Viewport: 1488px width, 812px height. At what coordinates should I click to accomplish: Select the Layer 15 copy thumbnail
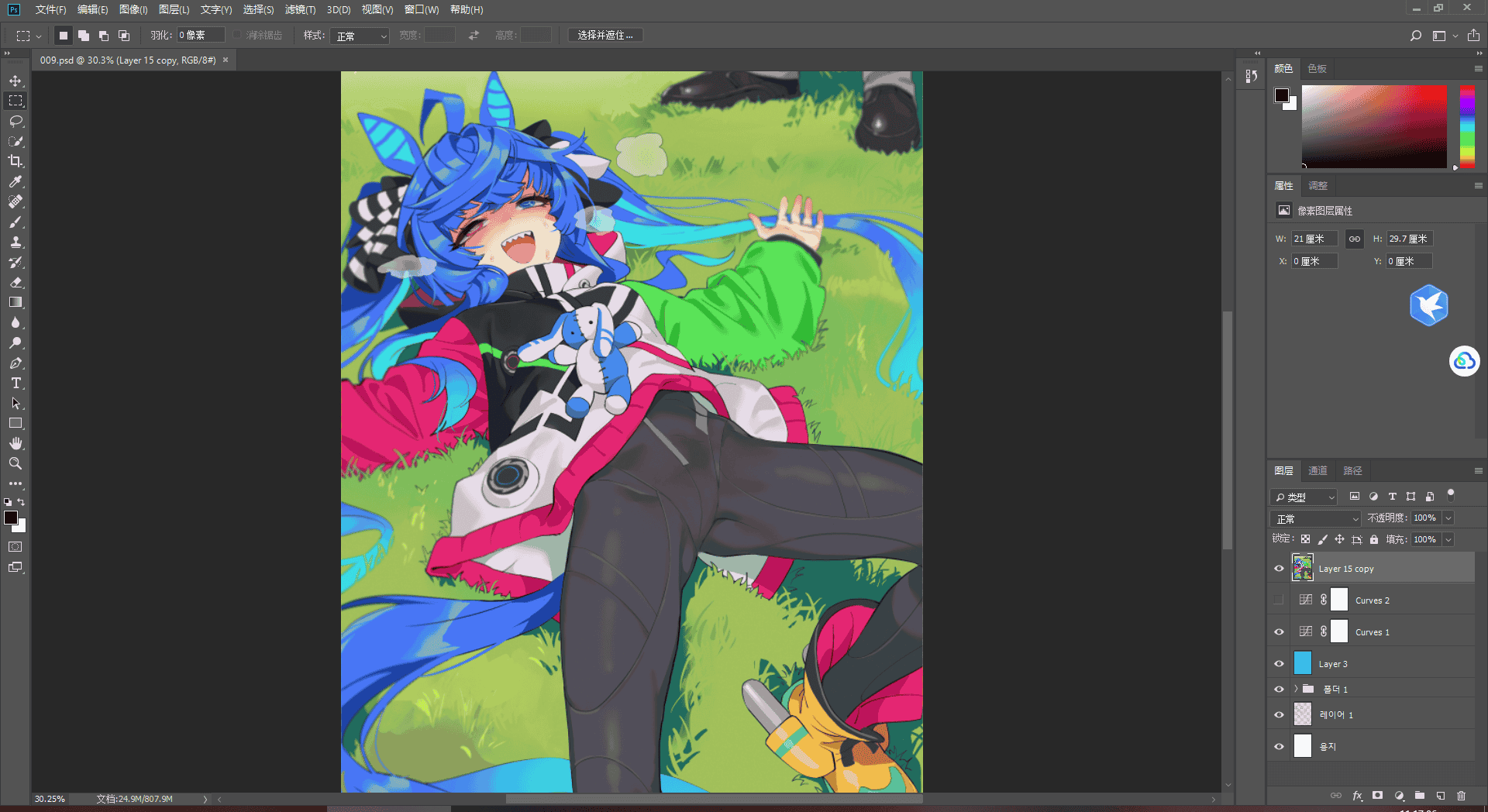point(1302,568)
